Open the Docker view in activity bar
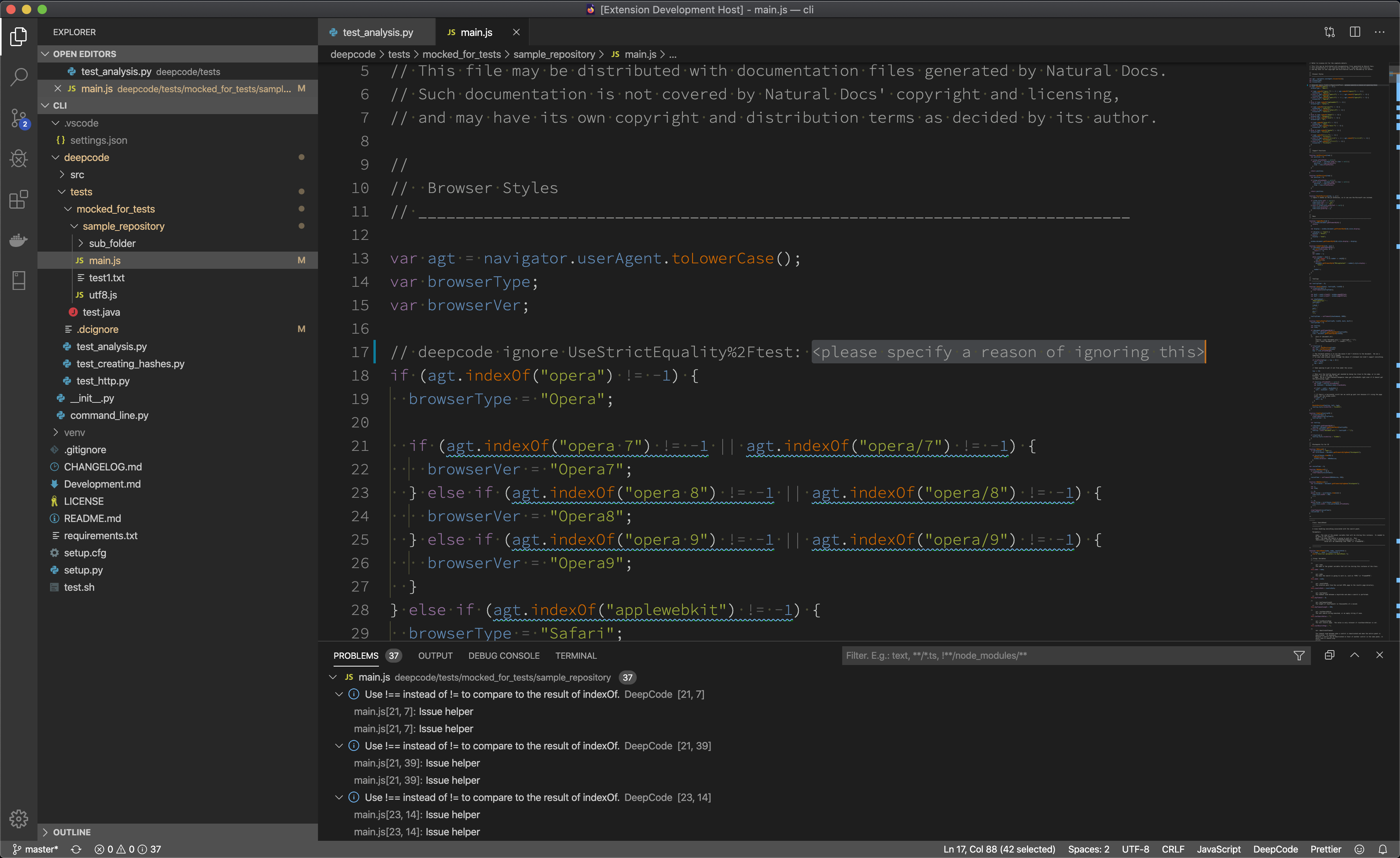This screenshot has height=858, width=1400. [19, 240]
